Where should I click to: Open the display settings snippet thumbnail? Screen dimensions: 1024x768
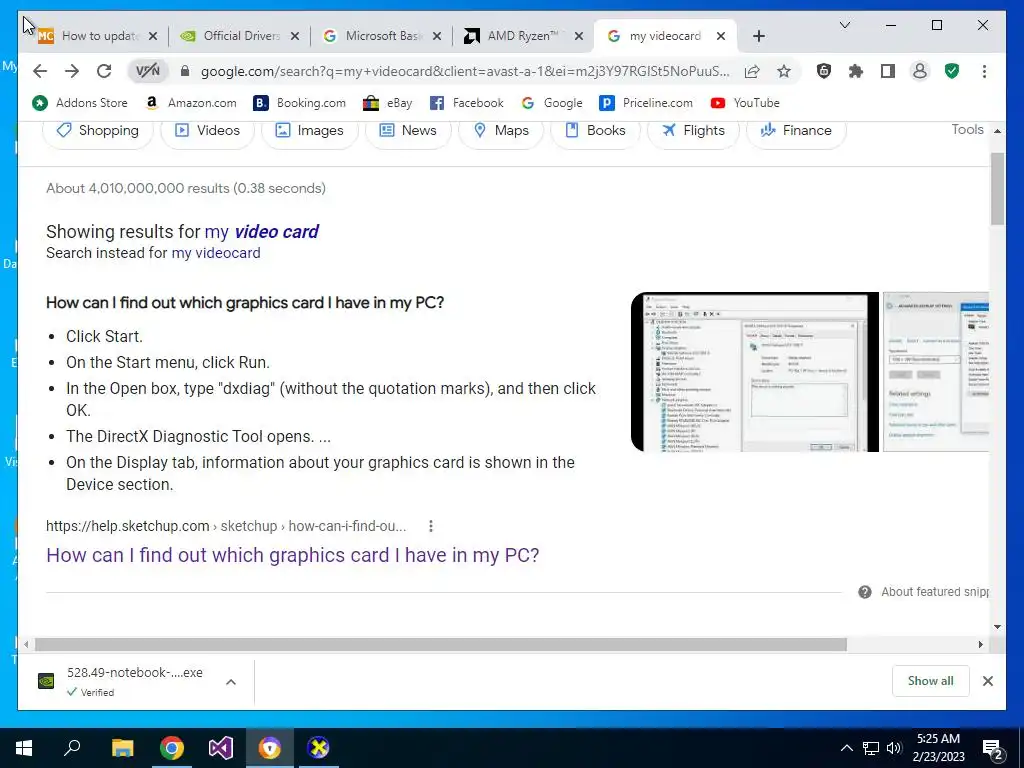point(936,372)
